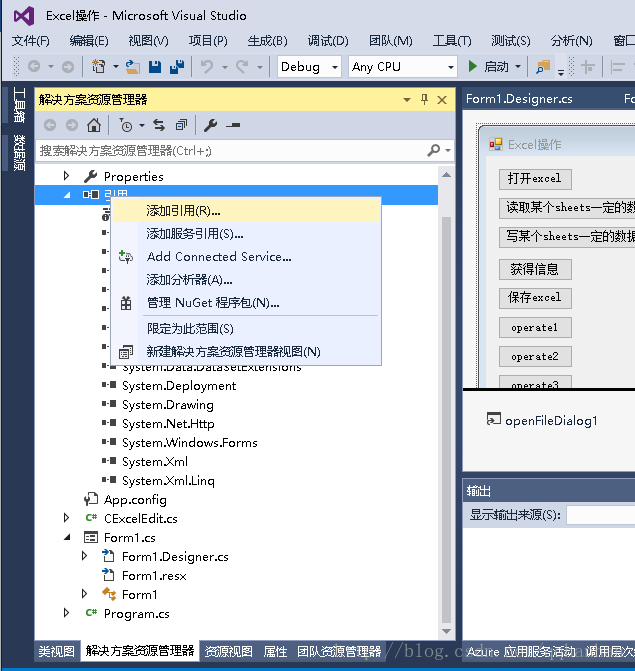The width and height of the screenshot is (635, 671).
Task: Expand the CExcelEdit.cs node
Action: tap(66, 518)
